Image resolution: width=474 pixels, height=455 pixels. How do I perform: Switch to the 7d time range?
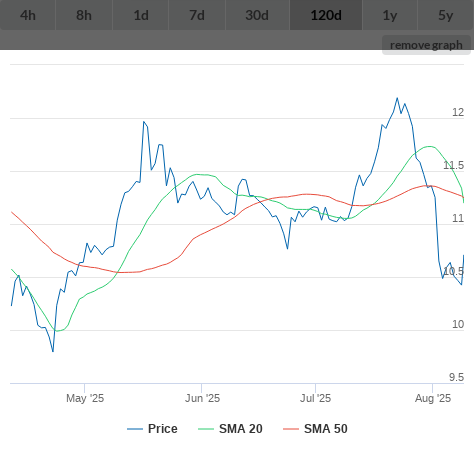(x=197, y=15)
